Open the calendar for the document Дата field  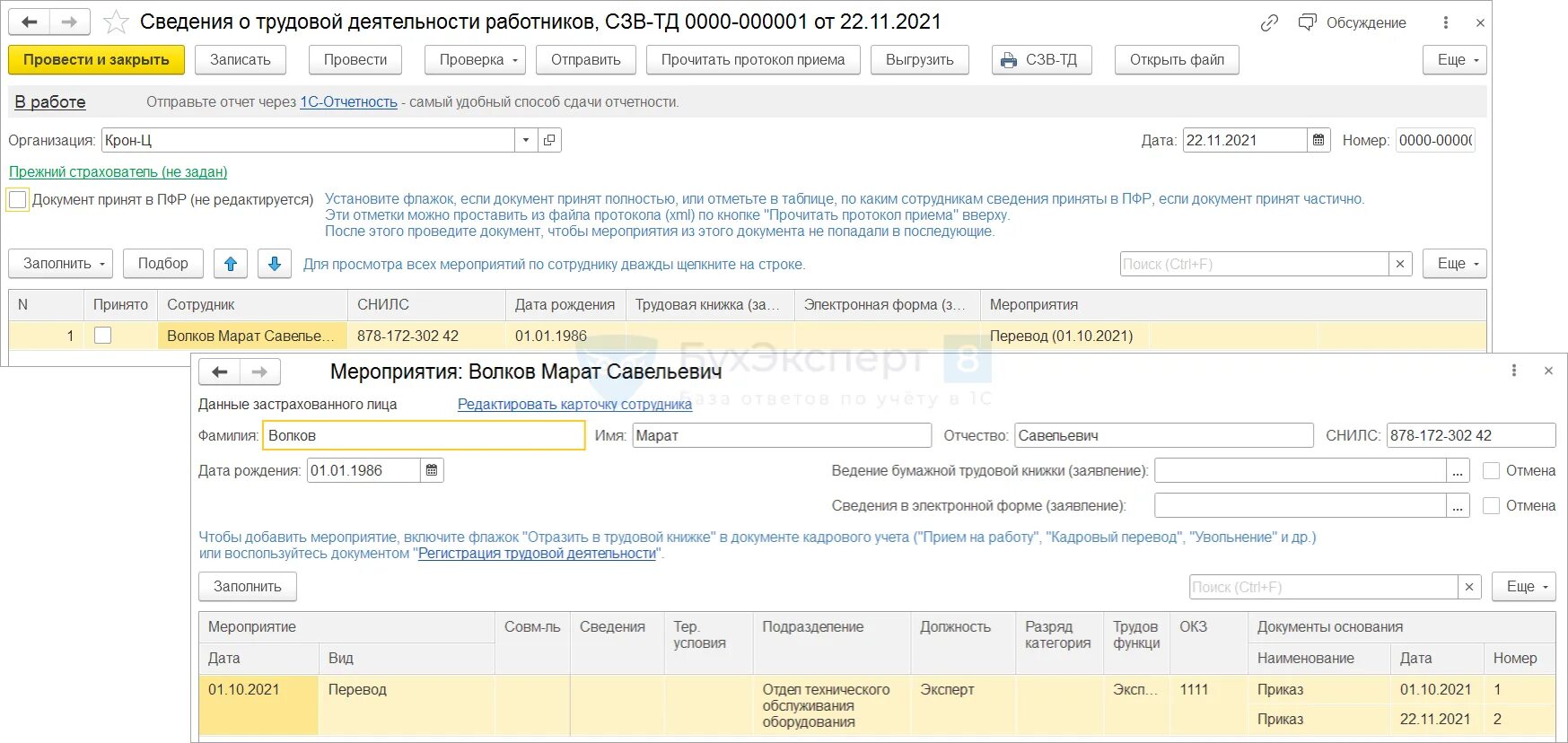point(1318,140)
